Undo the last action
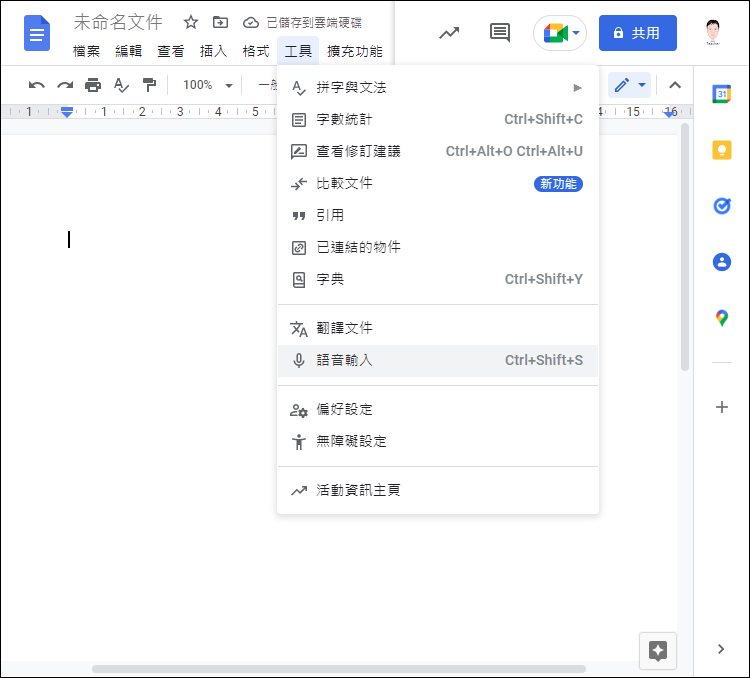This screenshot has width=750, height=678. tap(36, 85)
